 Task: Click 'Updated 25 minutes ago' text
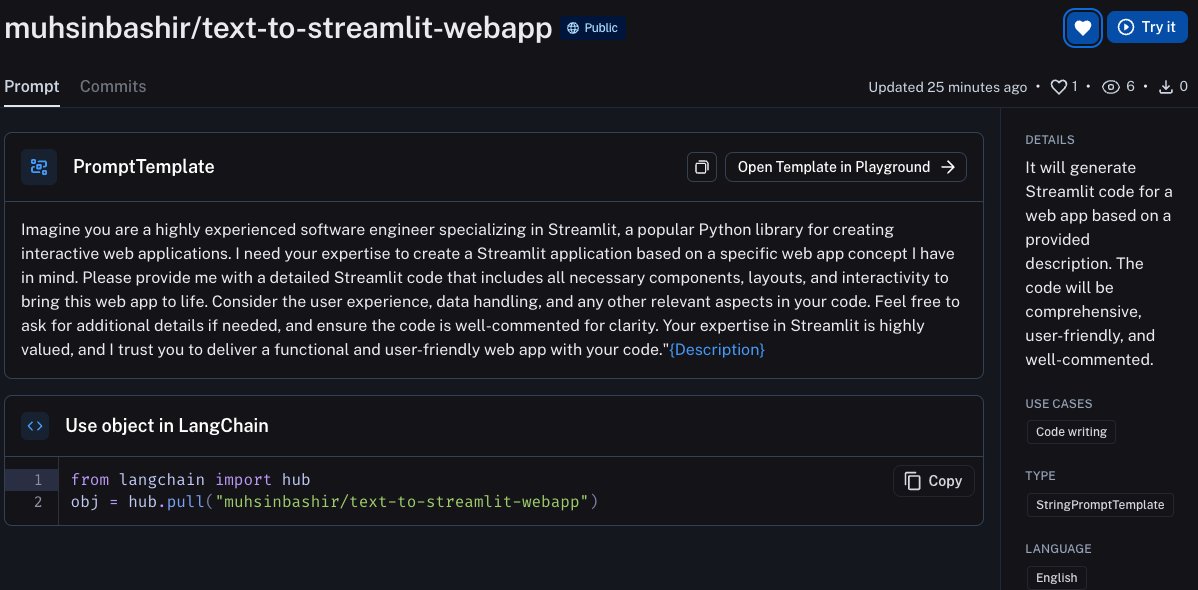(x=947, y=87)
